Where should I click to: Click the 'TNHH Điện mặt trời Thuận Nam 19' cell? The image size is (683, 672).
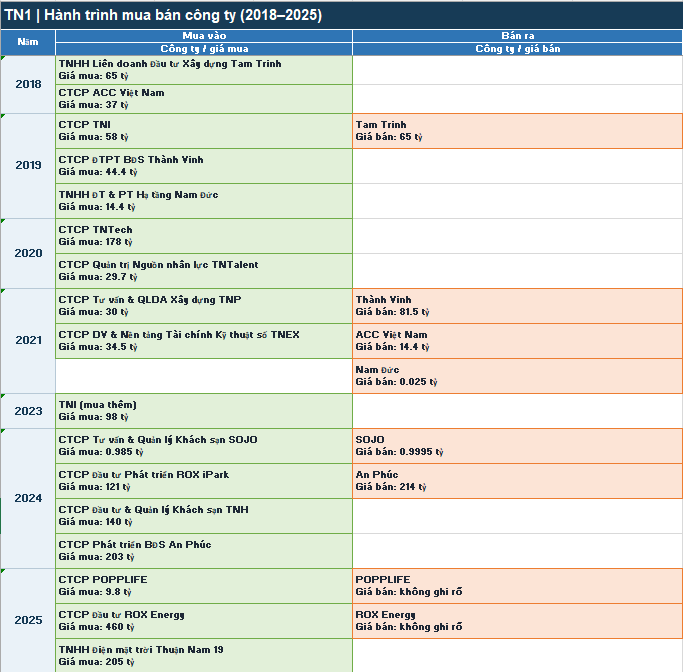204,655
